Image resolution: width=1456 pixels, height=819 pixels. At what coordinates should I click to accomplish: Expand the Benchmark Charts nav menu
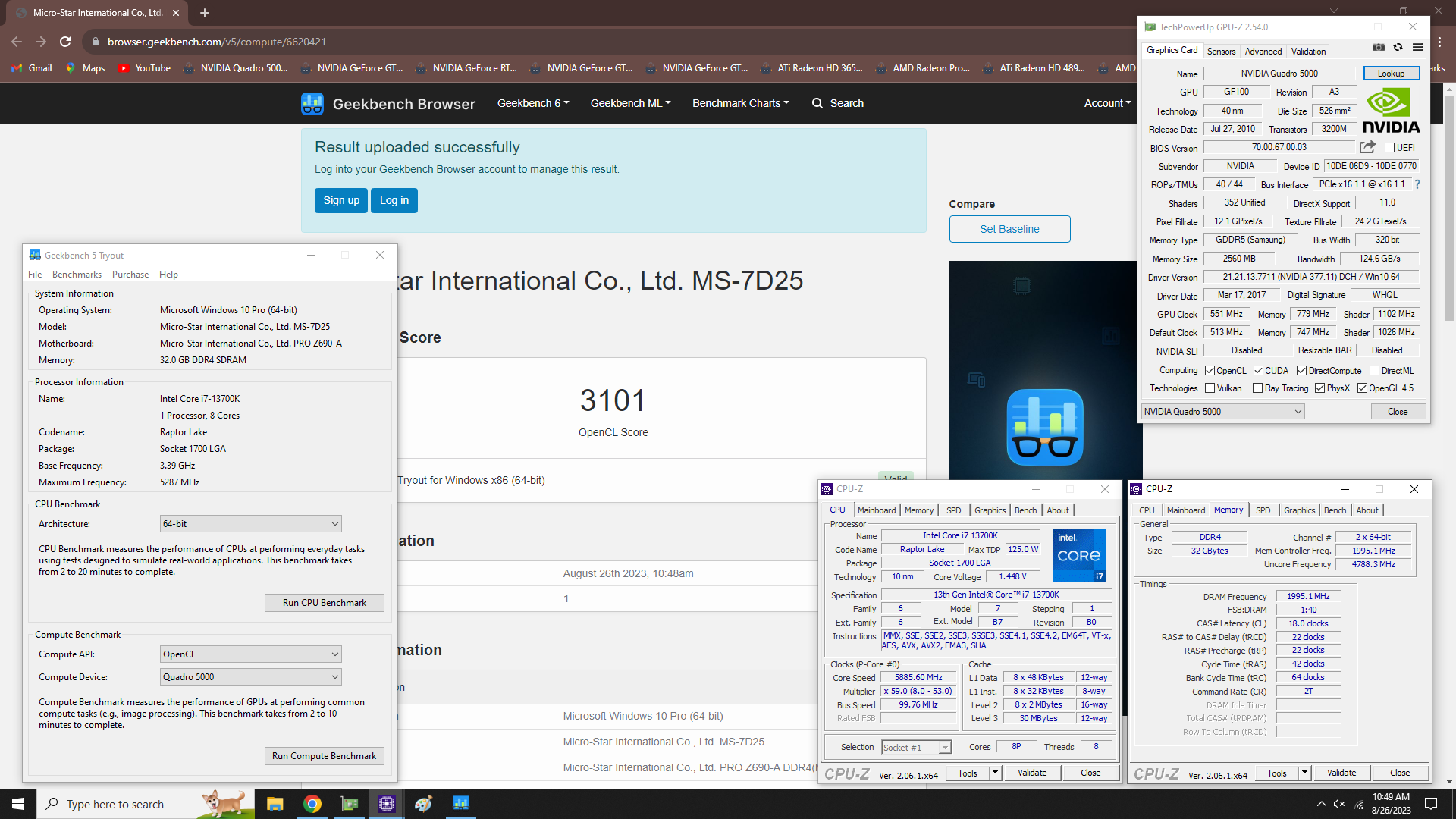point(740,103)
